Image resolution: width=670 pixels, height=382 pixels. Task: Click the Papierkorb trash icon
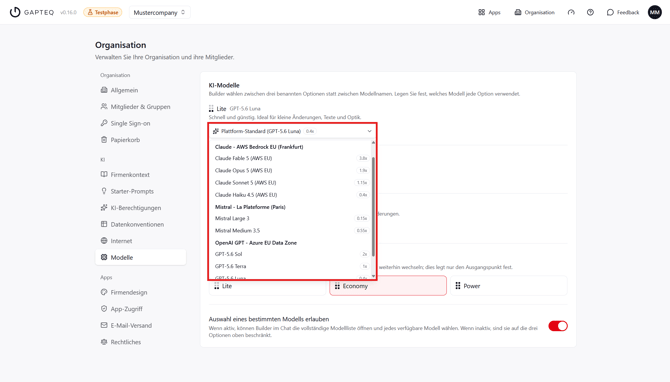[104, 139]
